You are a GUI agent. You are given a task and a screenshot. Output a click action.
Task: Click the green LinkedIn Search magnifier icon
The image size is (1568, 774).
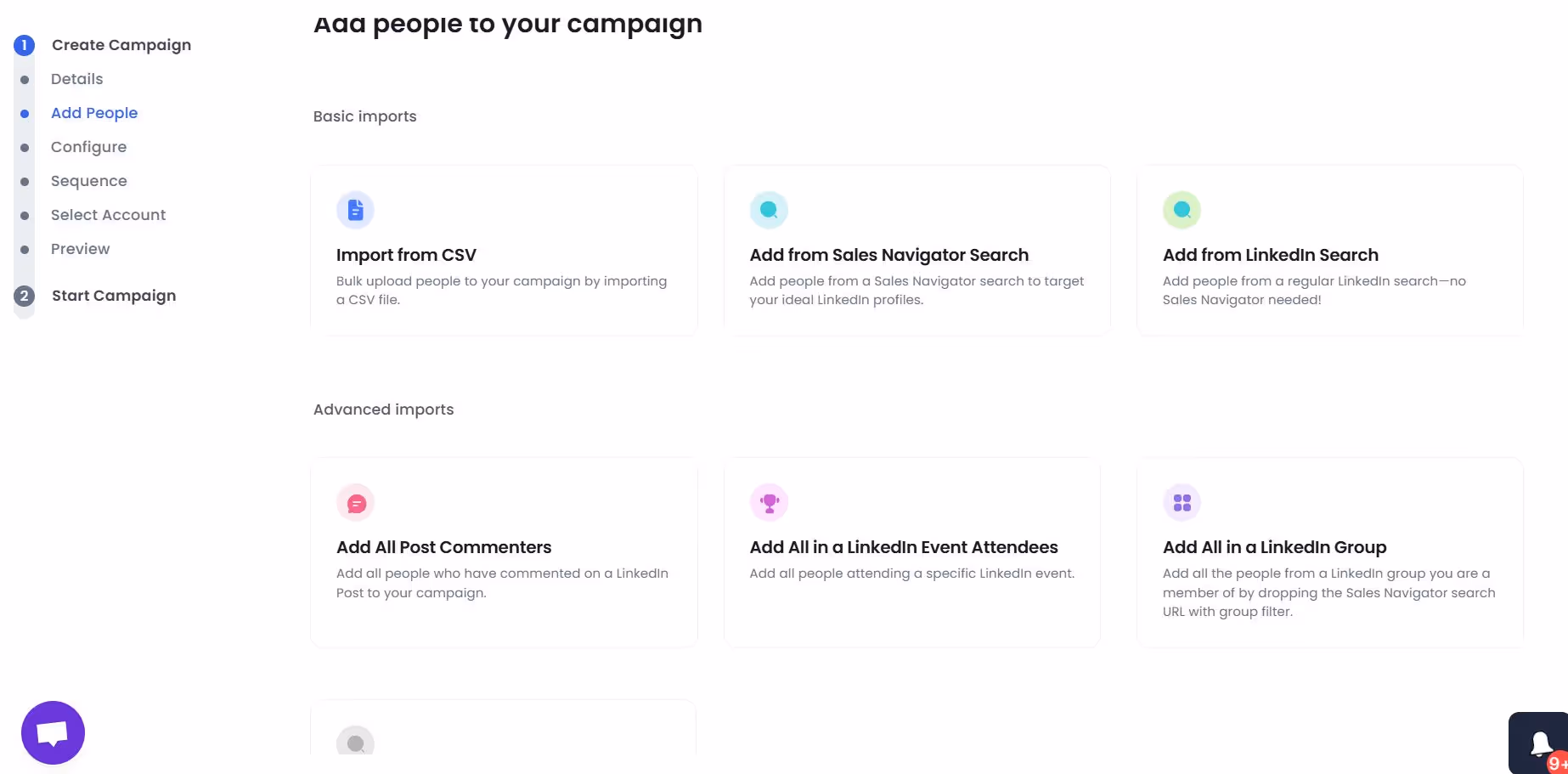[1182, 209]
